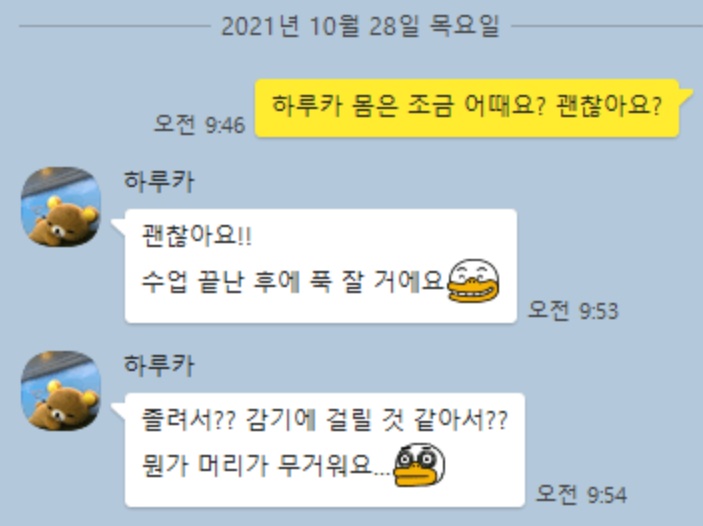The width and height of the screenshot is (703, 526).
Task: Click the date divider 2021년 10월 28일 목요일
Action: coord(360,26)
